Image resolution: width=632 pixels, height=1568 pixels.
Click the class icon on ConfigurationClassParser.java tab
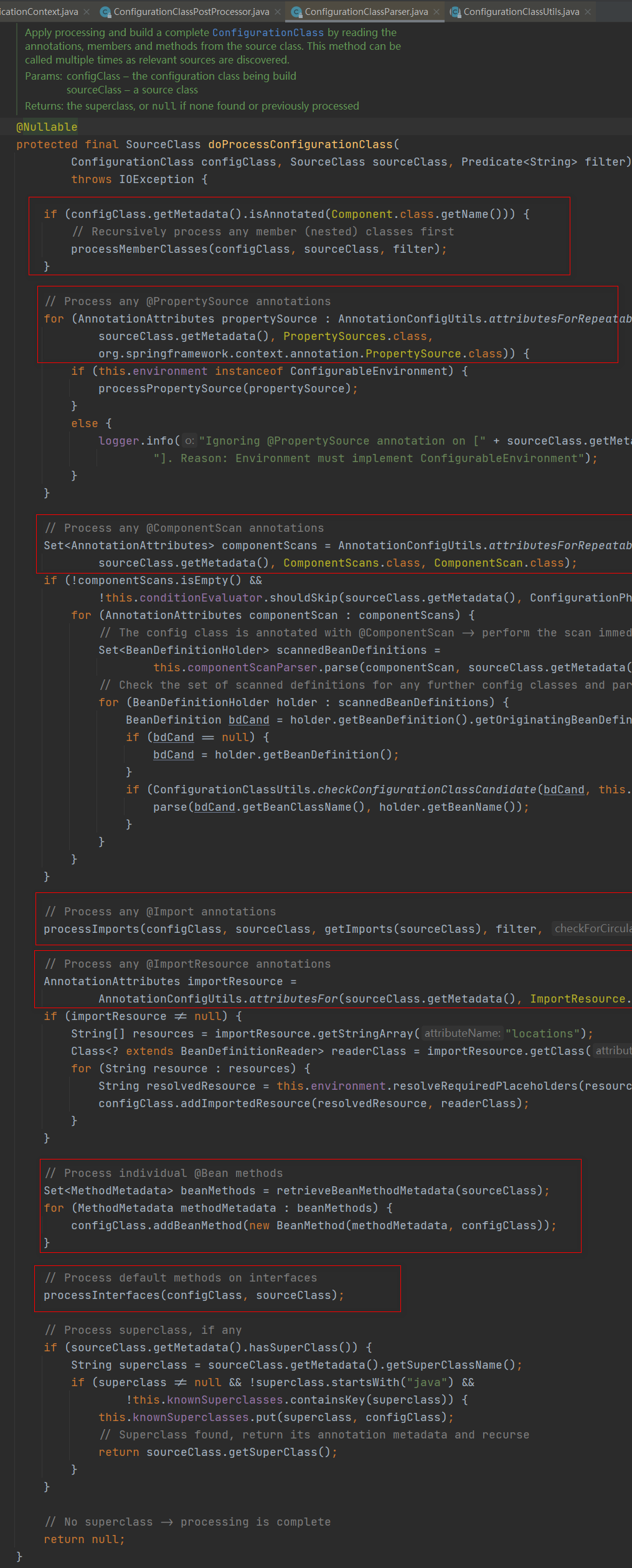(296, 12)
